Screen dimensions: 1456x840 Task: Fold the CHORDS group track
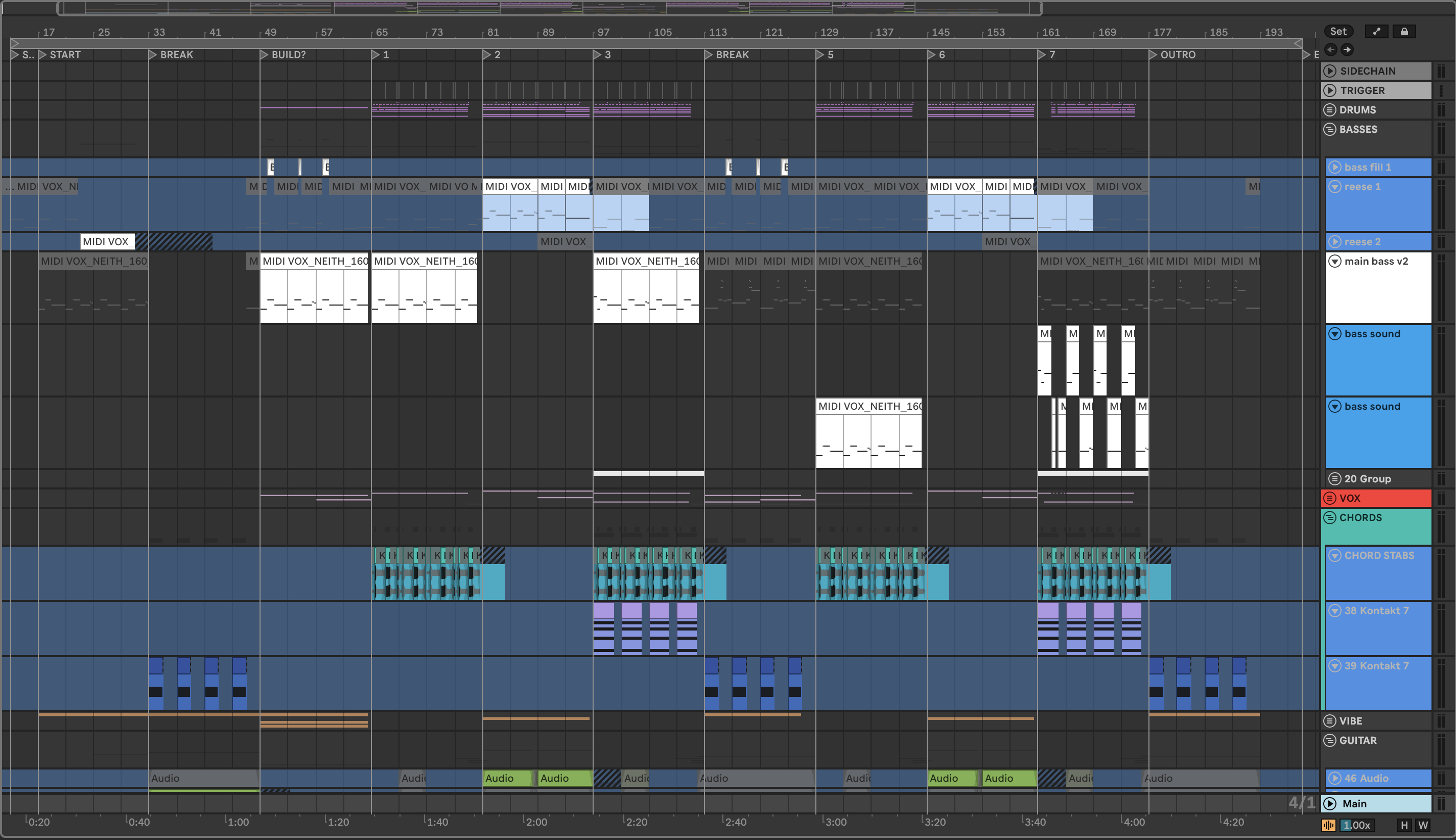point(1330,518)
